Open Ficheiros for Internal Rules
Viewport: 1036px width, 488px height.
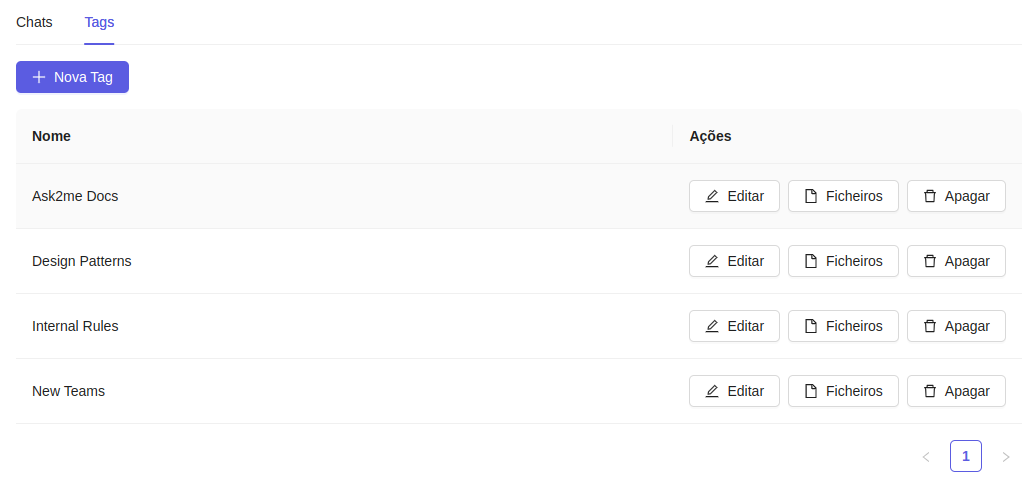coord(843,326)
